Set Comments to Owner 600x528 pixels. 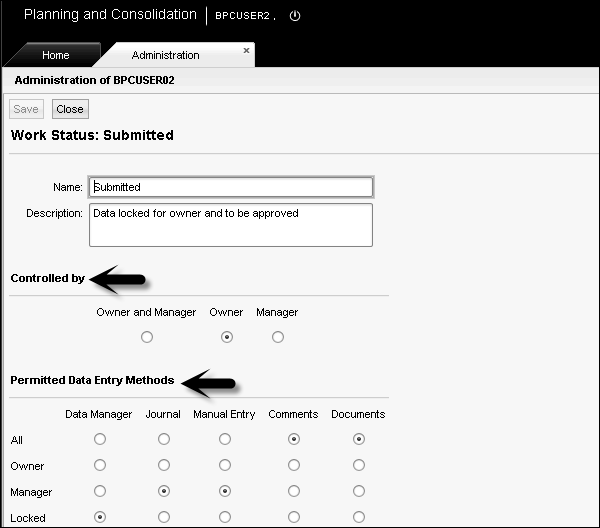293,465
